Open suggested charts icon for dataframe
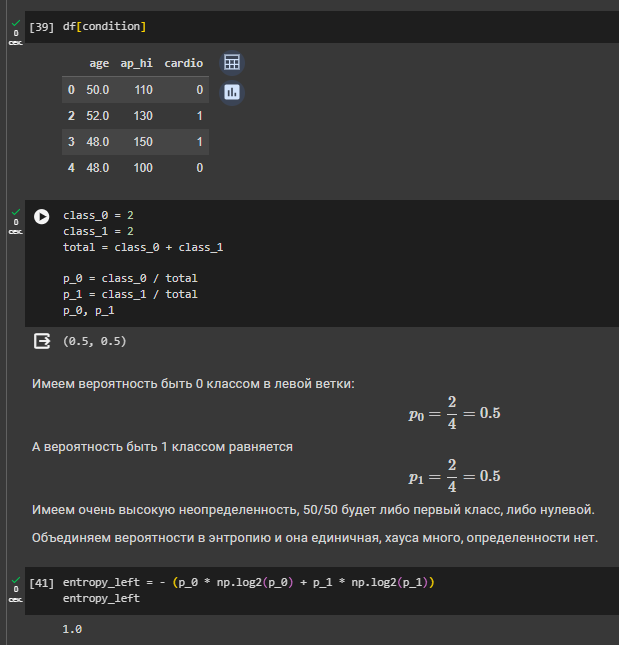 click(x=232, y=92)
